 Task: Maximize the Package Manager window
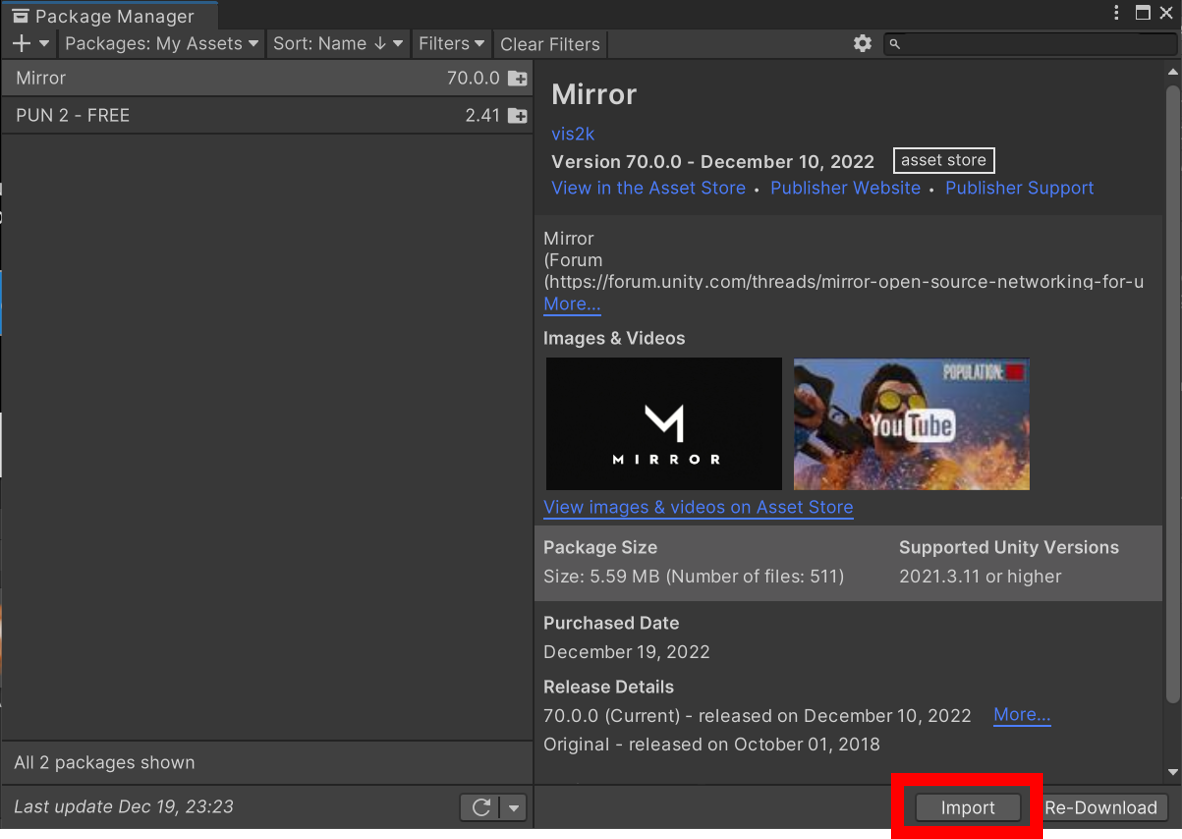1143,13
